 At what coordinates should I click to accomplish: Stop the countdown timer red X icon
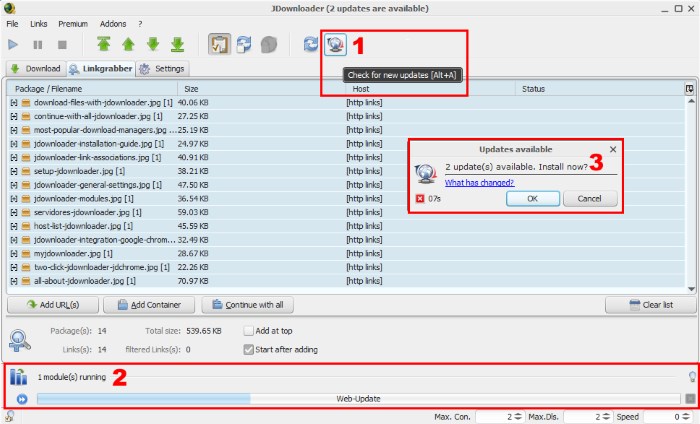pos(420,199)
